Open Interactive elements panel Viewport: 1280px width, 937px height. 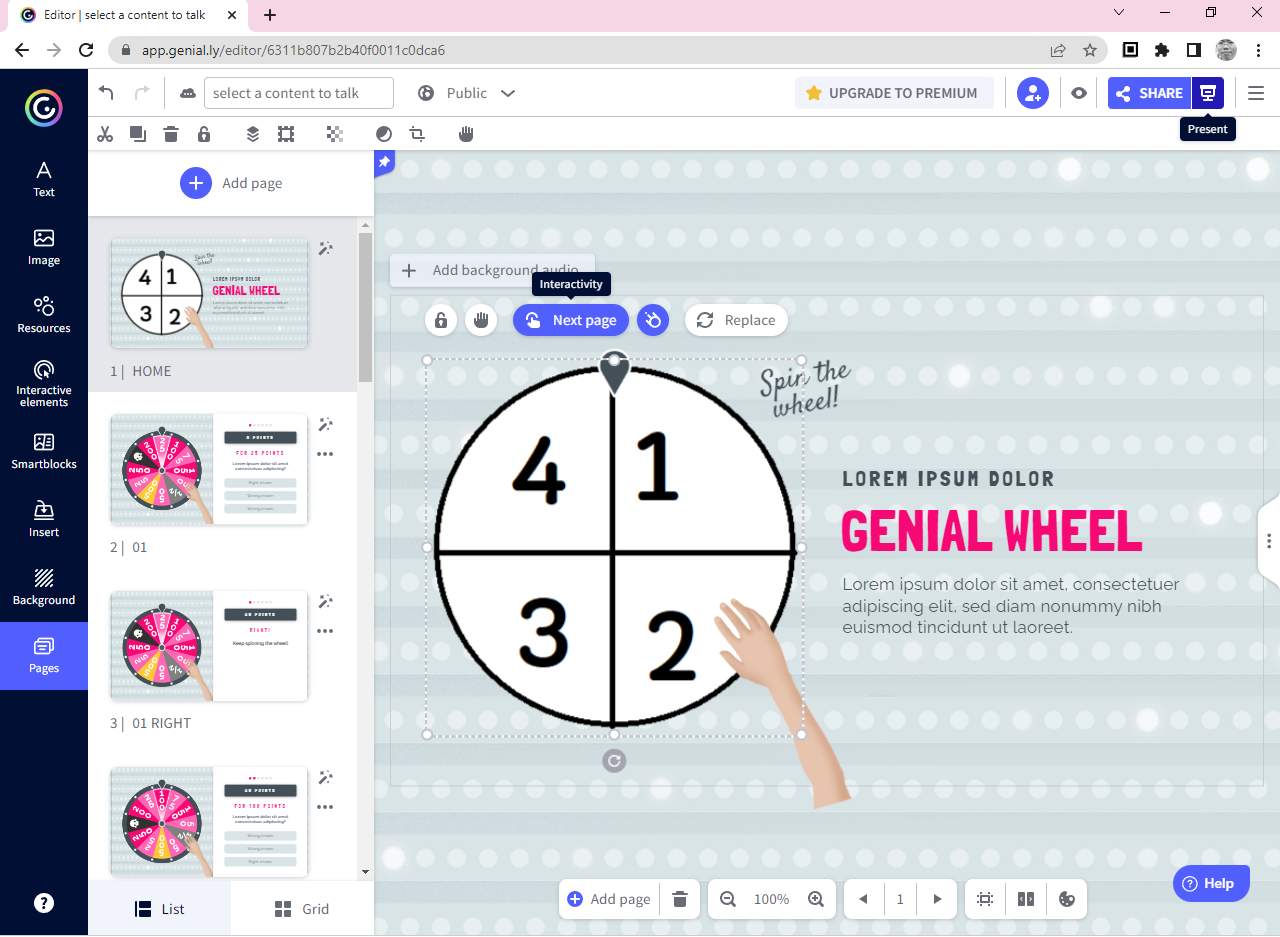pyautogui.click(x=44, y=383)
